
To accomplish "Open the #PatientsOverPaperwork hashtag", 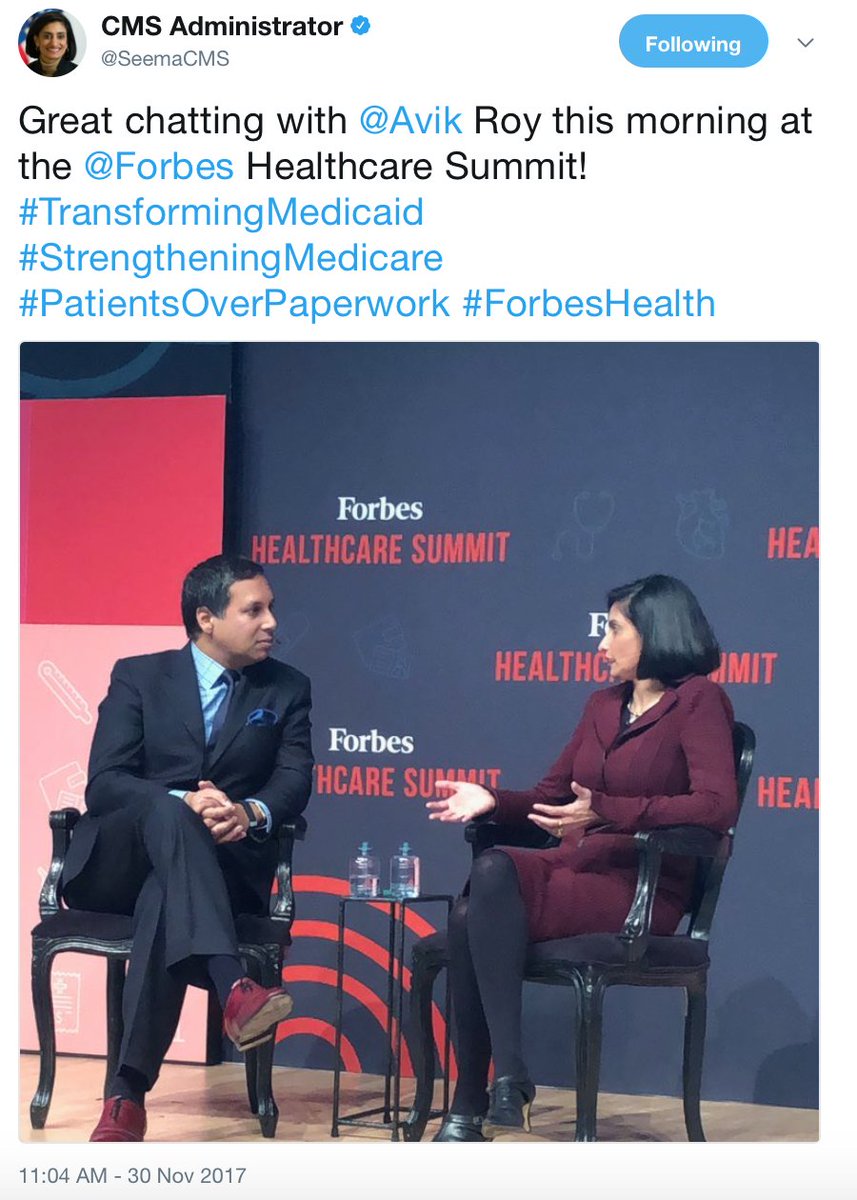I will [235, 304].
